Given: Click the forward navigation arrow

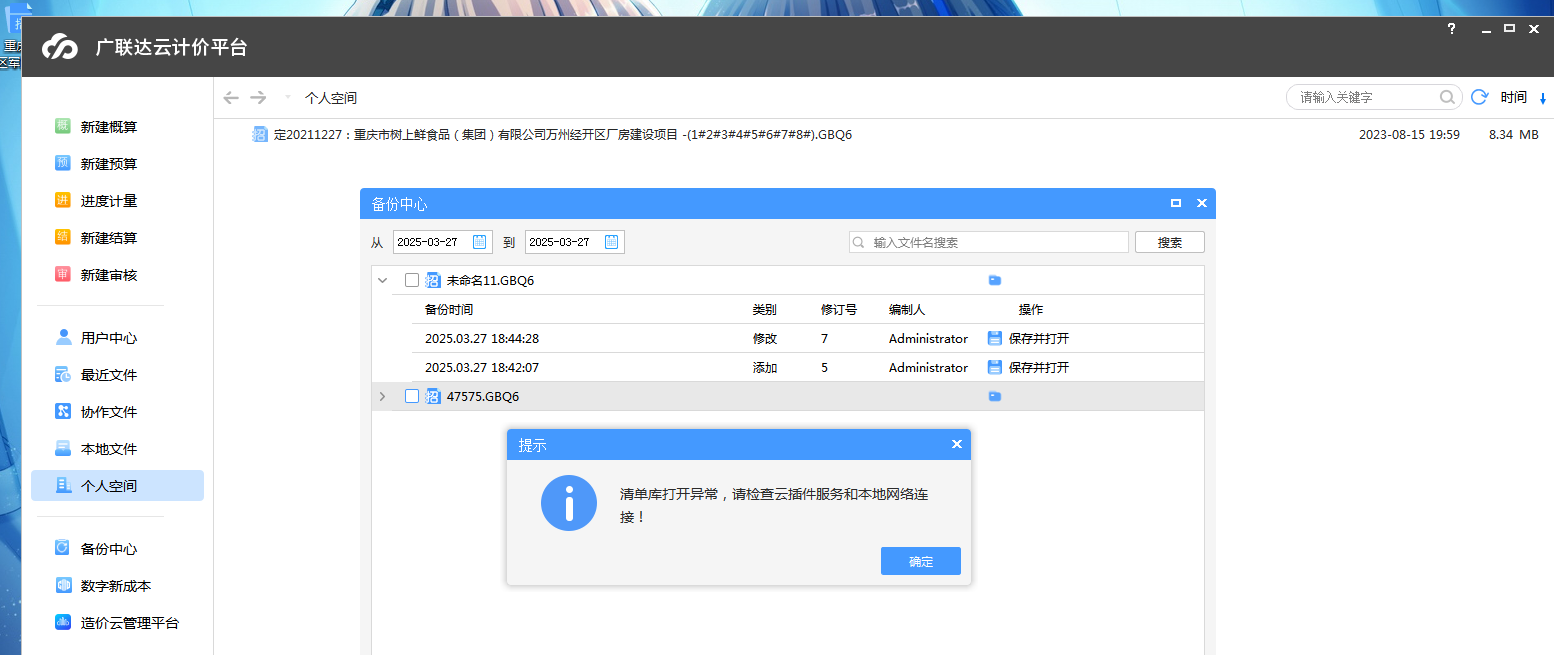Looking at the screenshot, I should pyautogui.click(x=258, y=97).
